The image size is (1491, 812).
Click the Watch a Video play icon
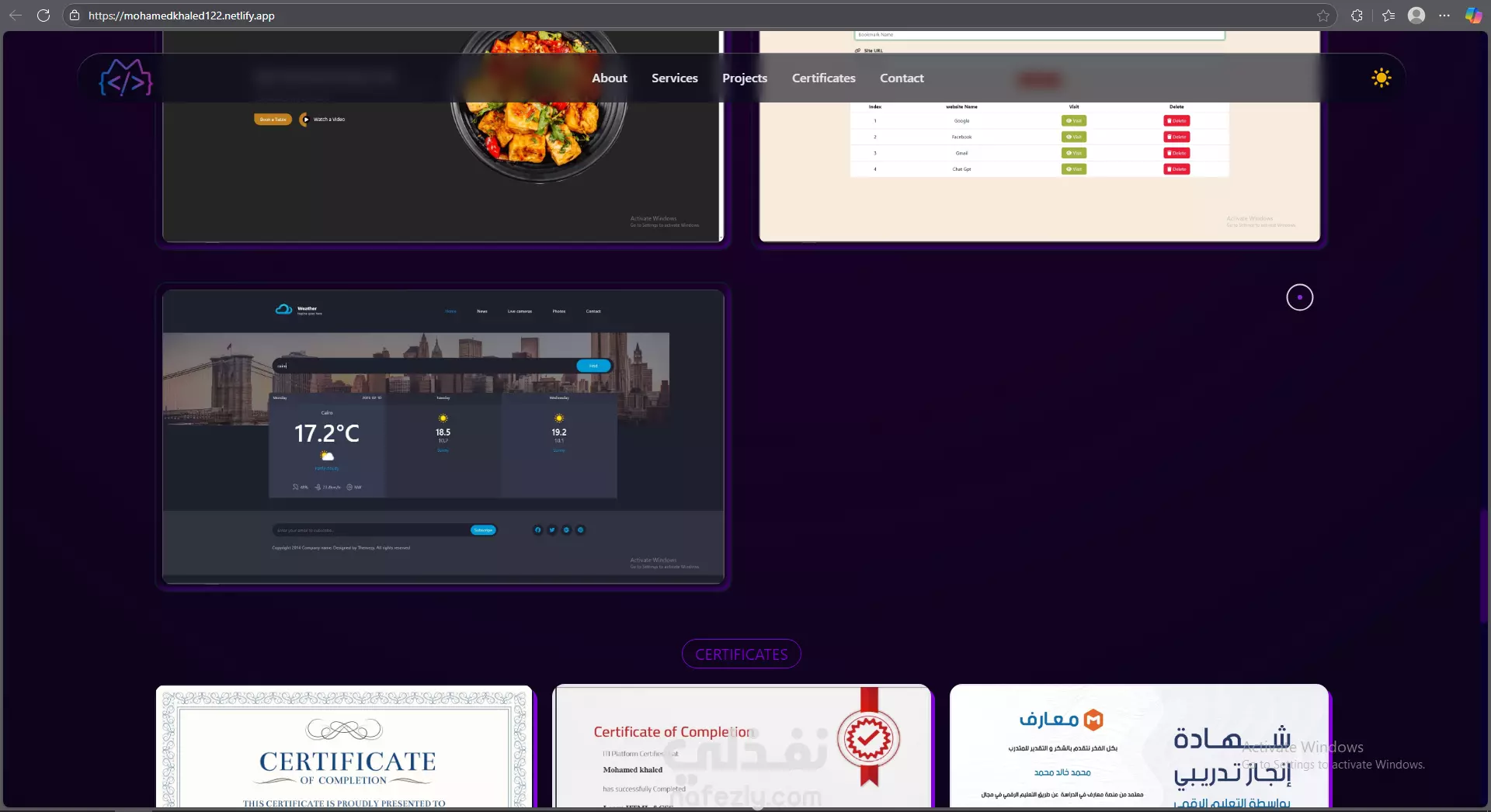304,120
